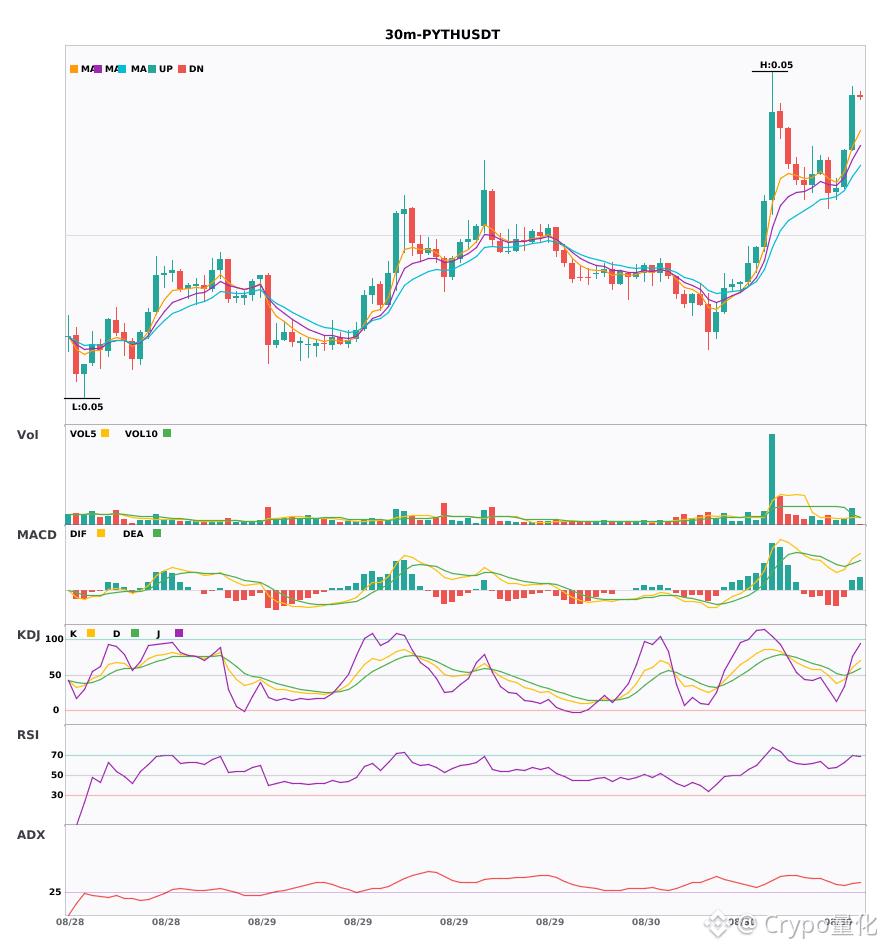Select the RSI panel label
The width and height of the screenshot is (885, 950).
(x=28, y=735)
